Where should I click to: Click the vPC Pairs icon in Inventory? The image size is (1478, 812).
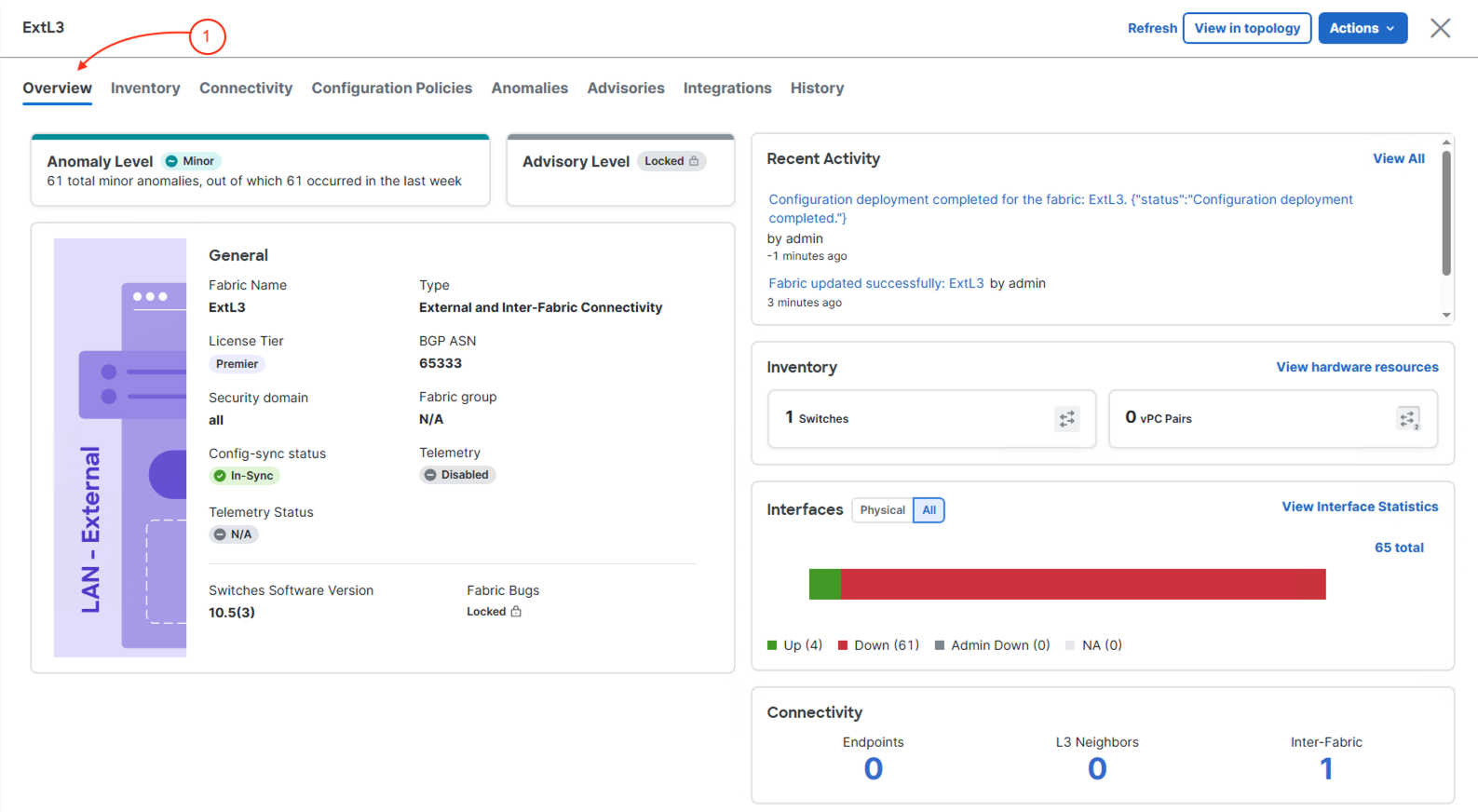(1408, 419)
